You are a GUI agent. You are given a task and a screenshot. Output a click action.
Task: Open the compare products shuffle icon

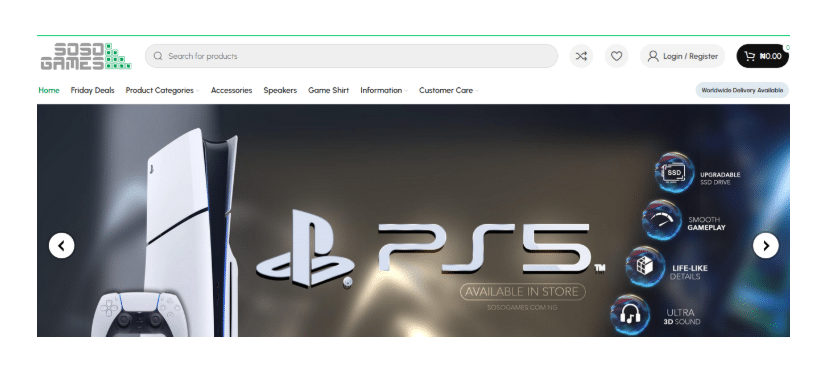(581, 56)
